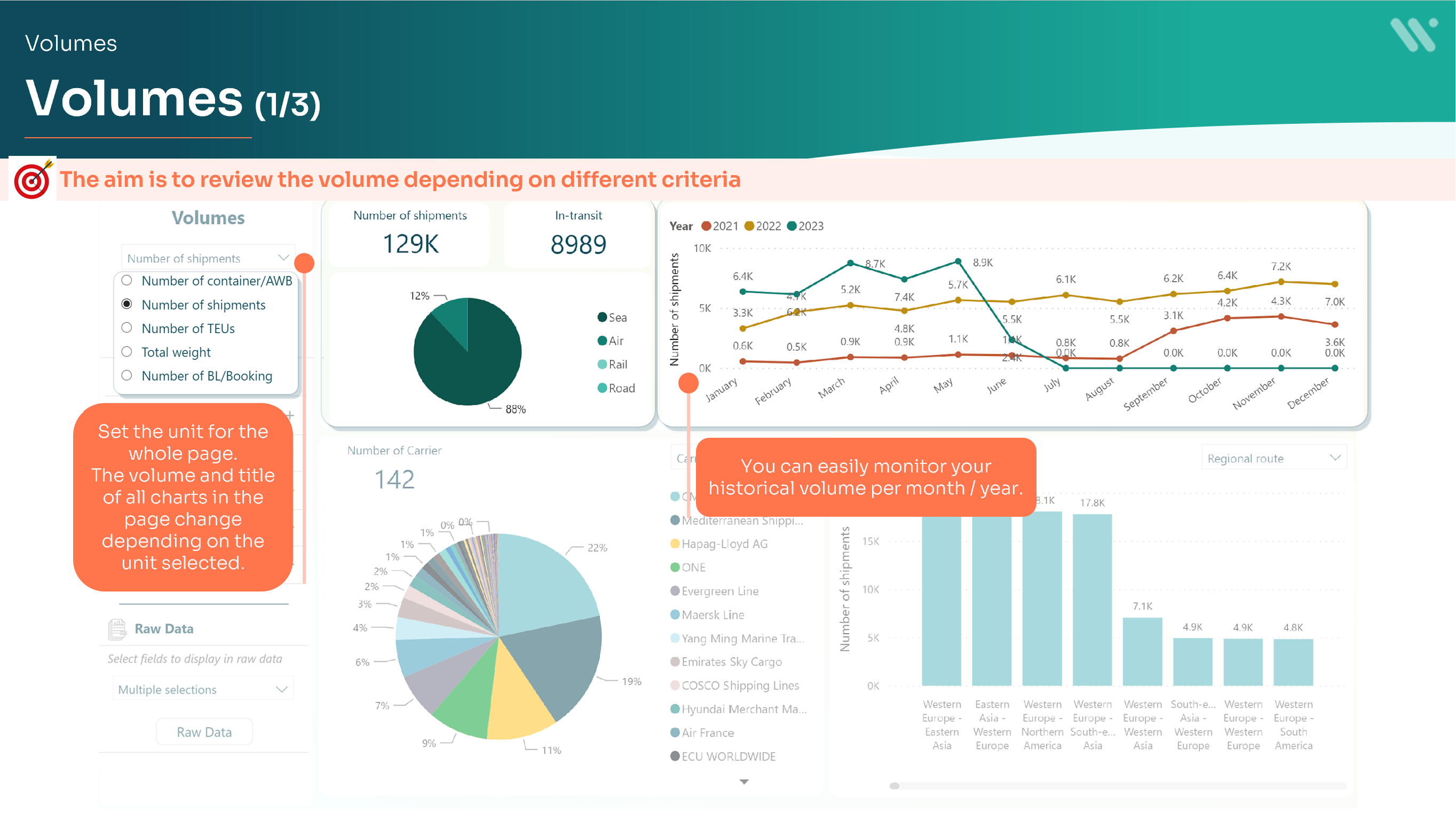This screenshot has height=820, width=1456.
Task: Click the 2023 year legend dot
Action: coord(792,226)
